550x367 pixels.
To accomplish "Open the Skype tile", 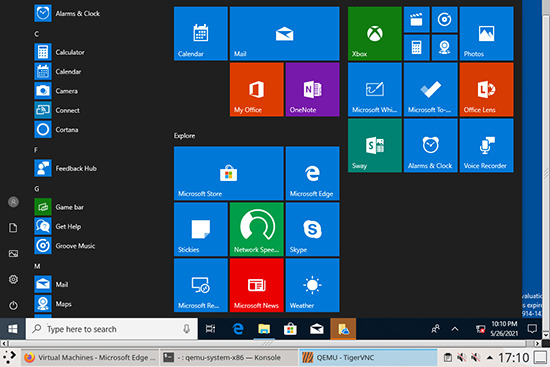I will coord(313,229).
